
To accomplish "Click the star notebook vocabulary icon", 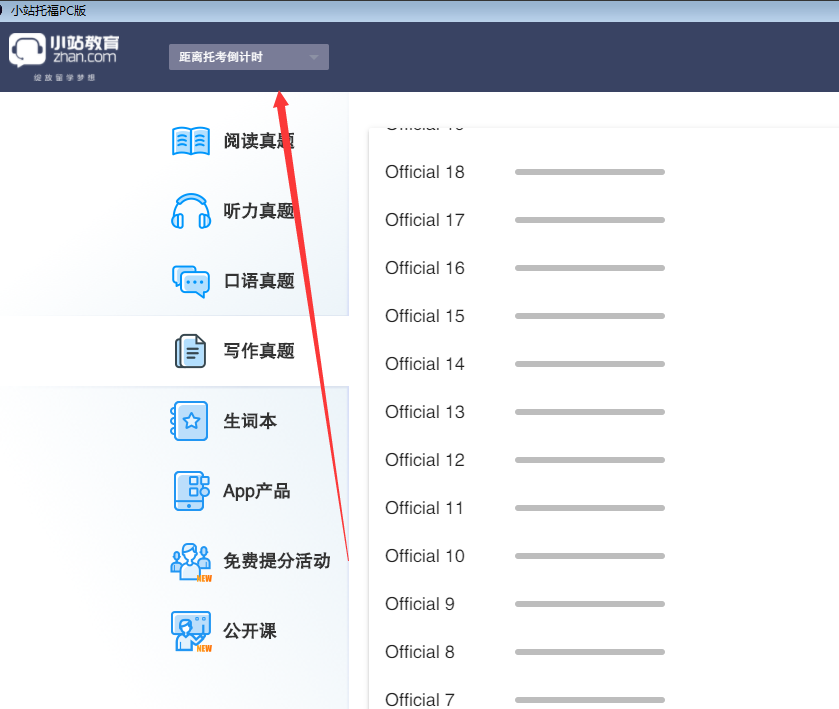I will [189, 421].
